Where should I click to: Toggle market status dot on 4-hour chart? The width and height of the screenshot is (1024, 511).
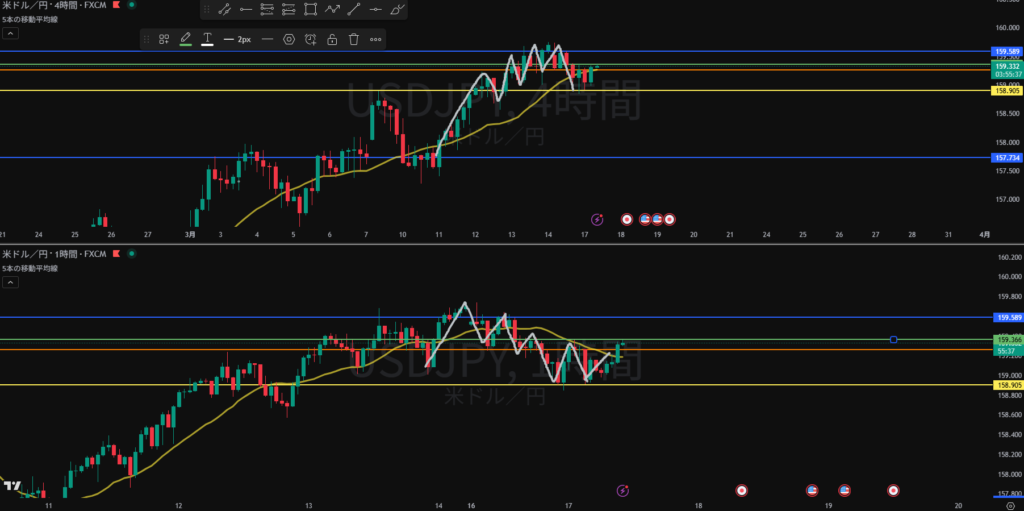click(x=132, y=6)
